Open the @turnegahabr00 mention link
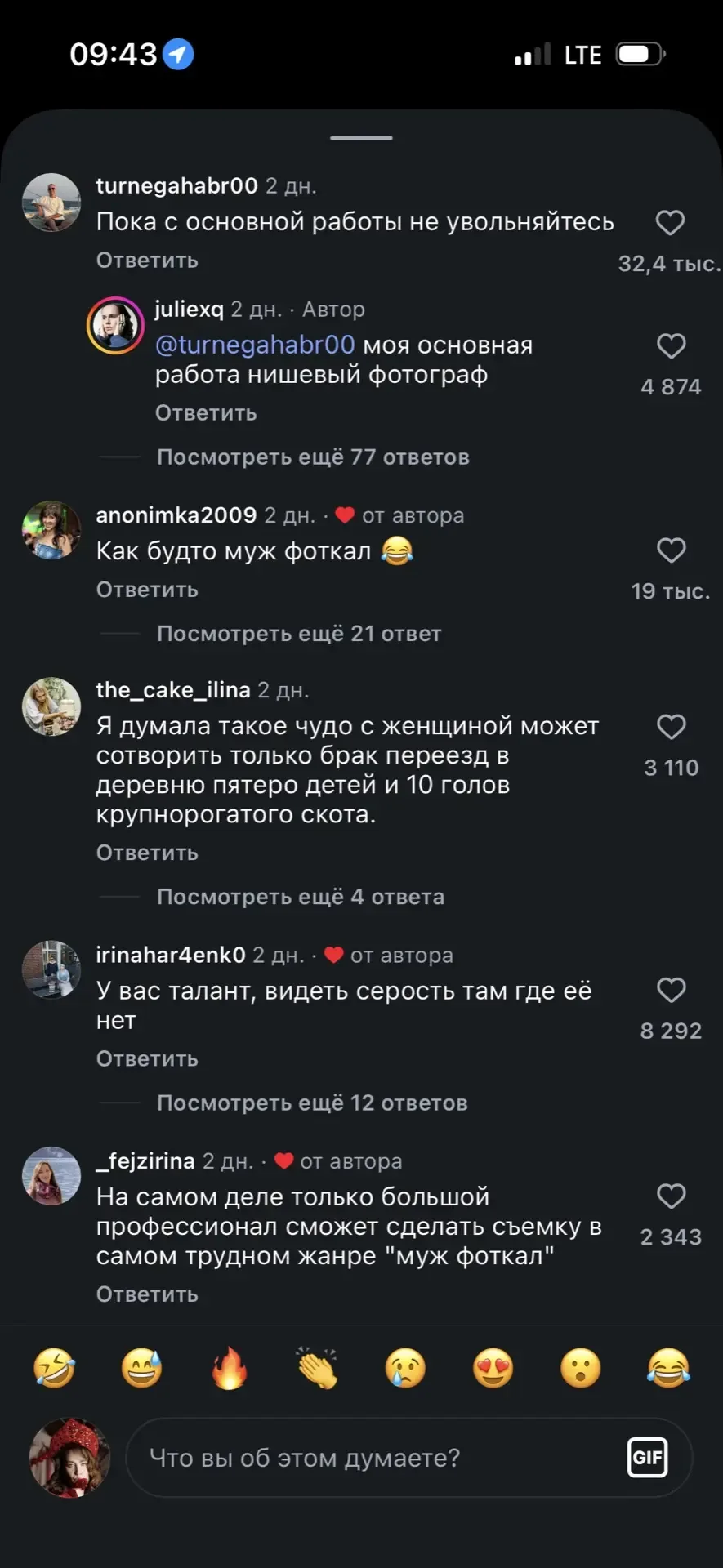The width and height of the screenshot is (723, 1568). [x=255, y=345]
